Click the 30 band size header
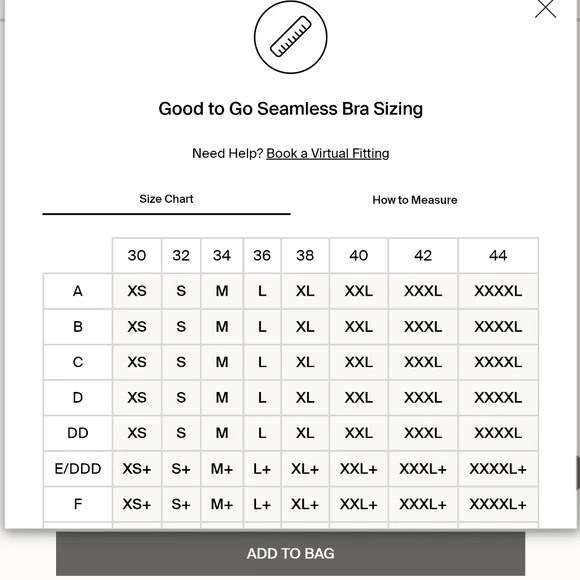Viewport: 580px width, 580px height. point(137,256)
